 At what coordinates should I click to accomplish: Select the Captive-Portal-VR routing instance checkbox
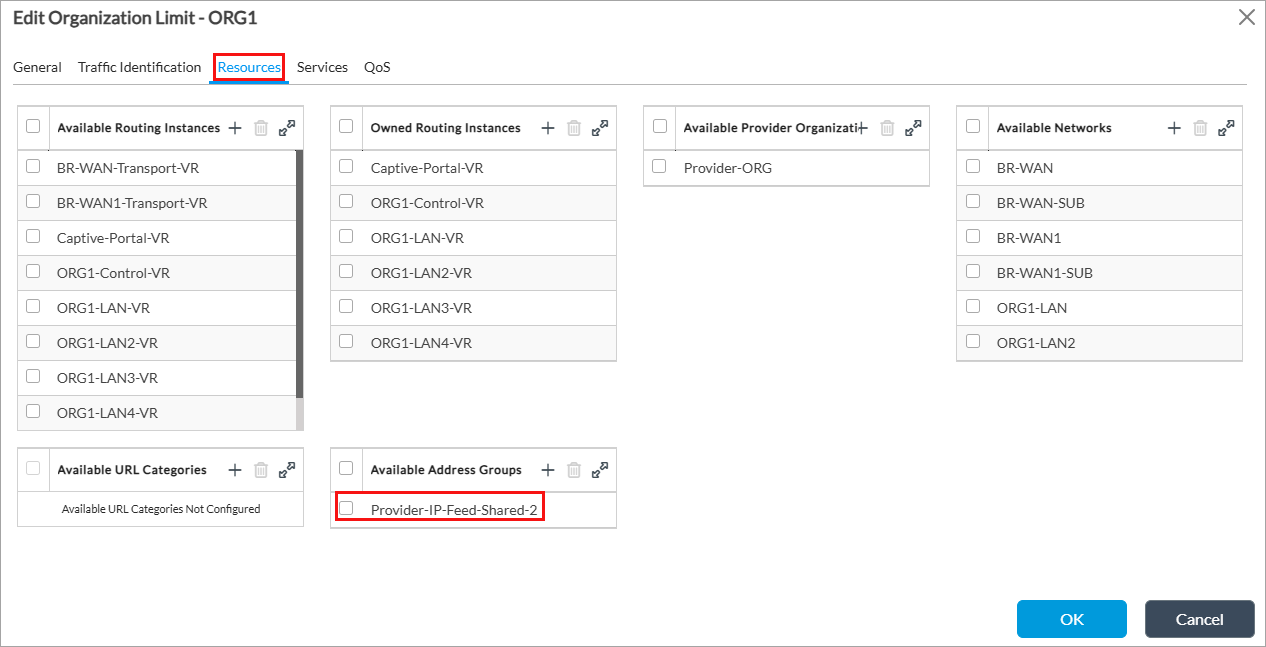point(33,237)
